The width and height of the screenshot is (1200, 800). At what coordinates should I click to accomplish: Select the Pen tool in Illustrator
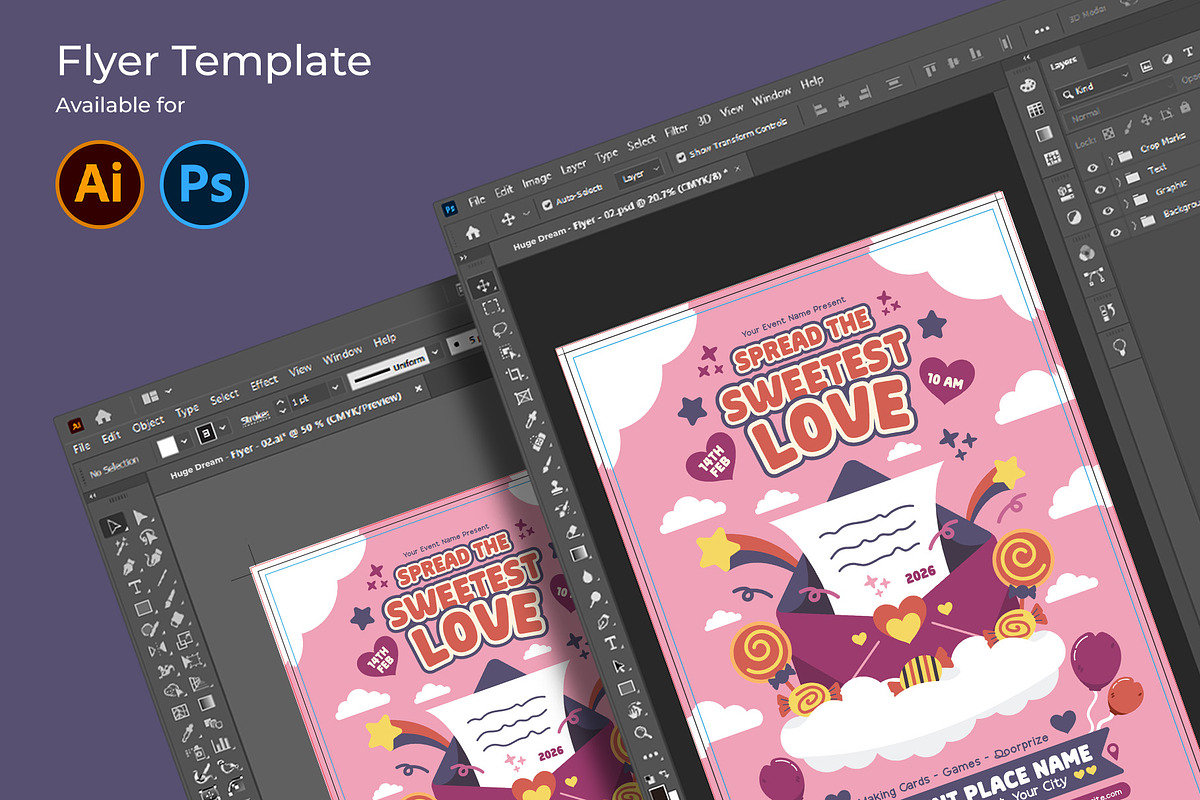click(x=129, y=566)
